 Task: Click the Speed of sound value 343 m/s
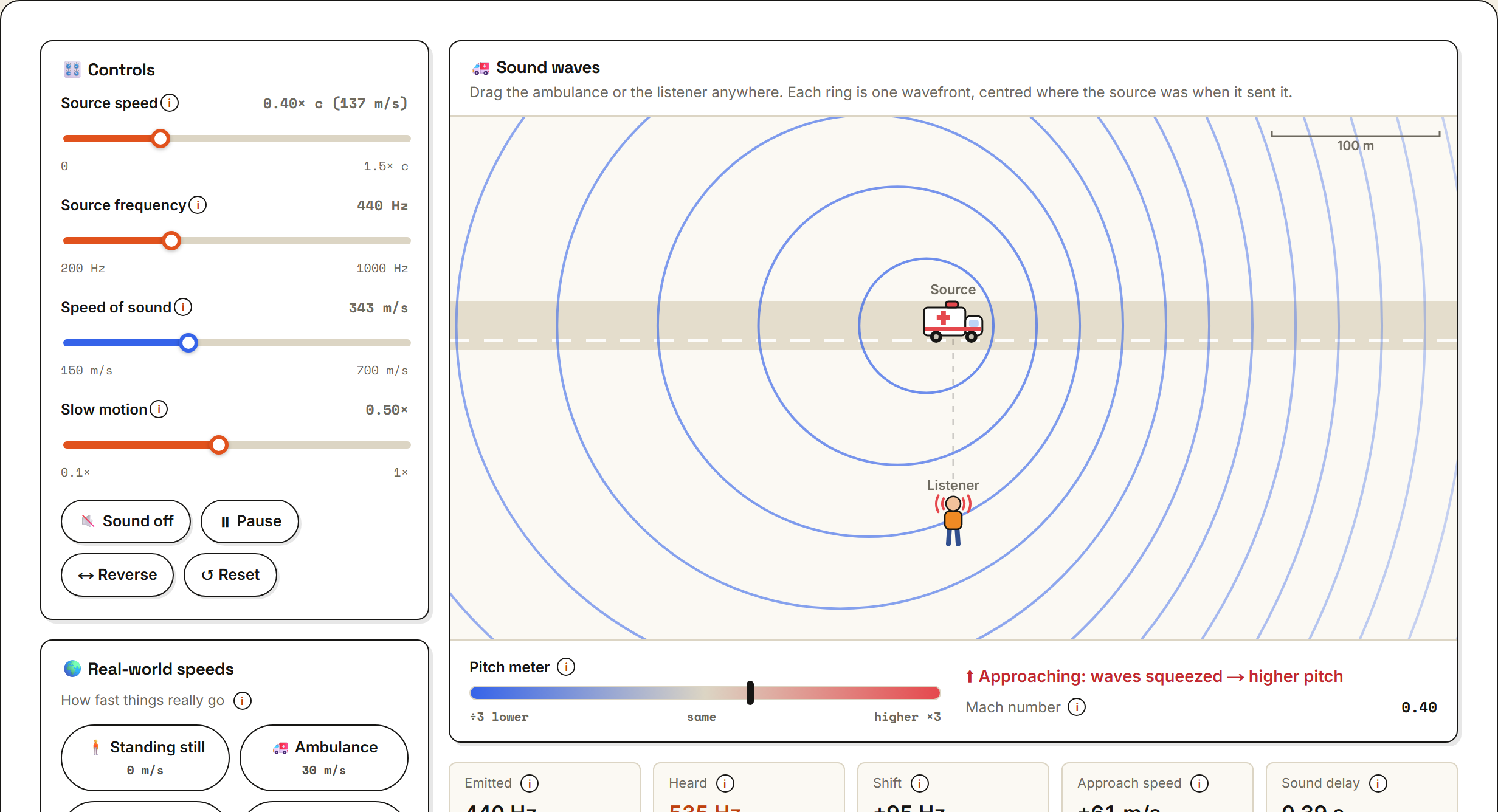click(x=378, y=308)
